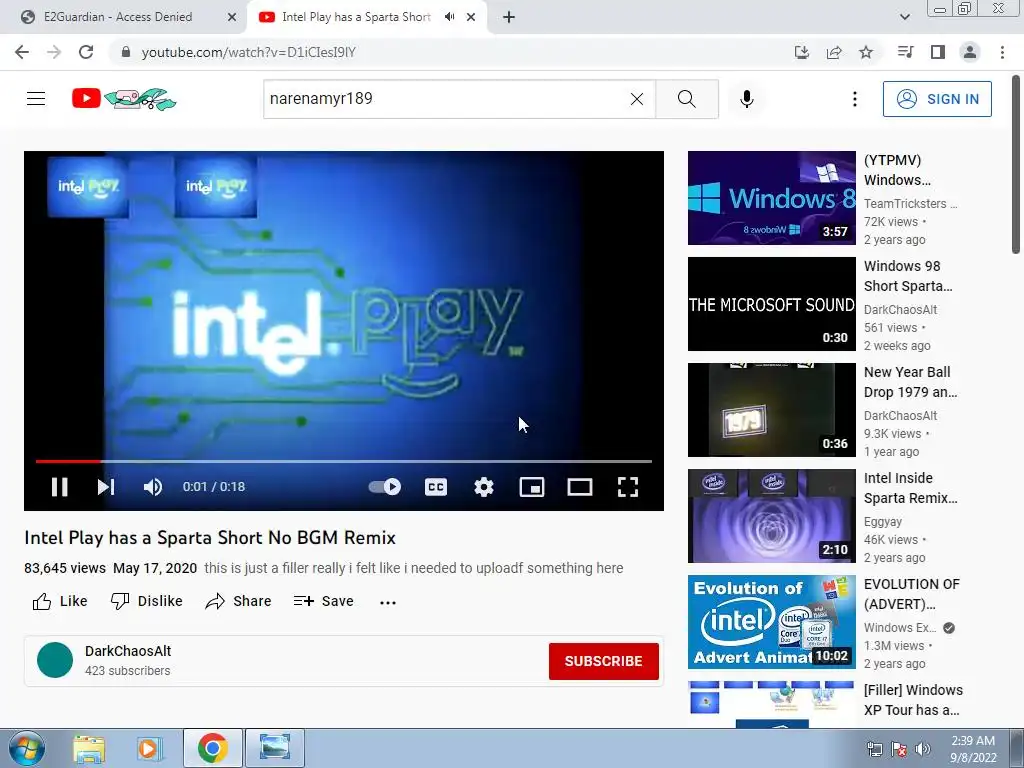Skip to next video in player
This screenshot has height=768, width=1024.
[106, 487]
